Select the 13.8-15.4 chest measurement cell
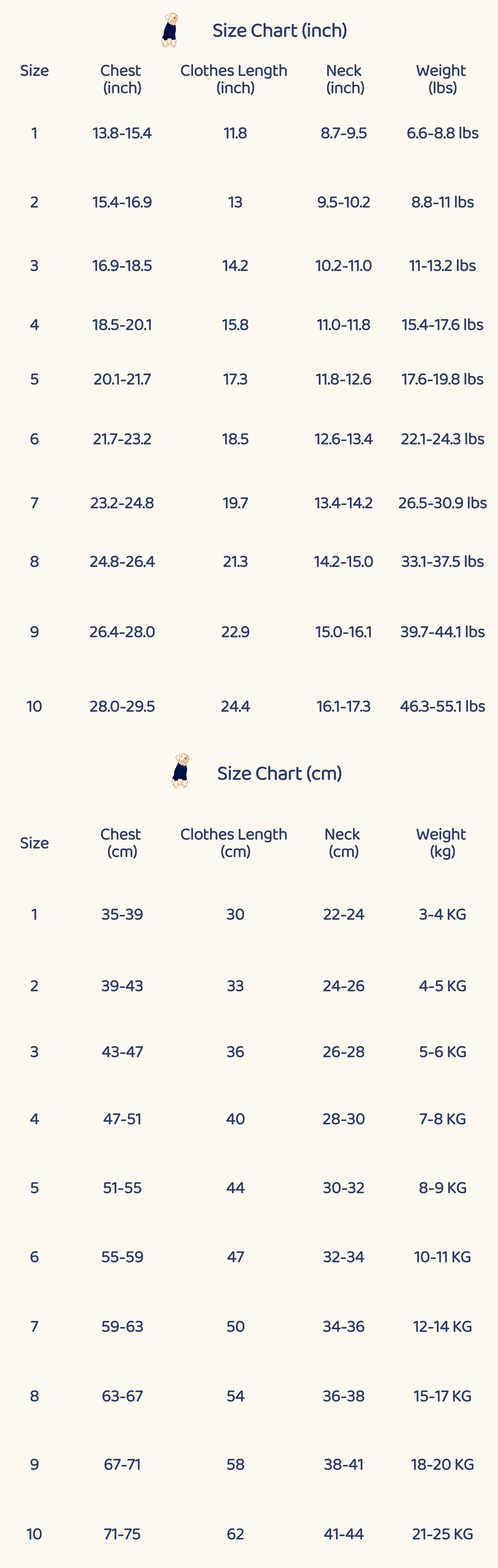The image size is (498, 1568). [122, 133]
